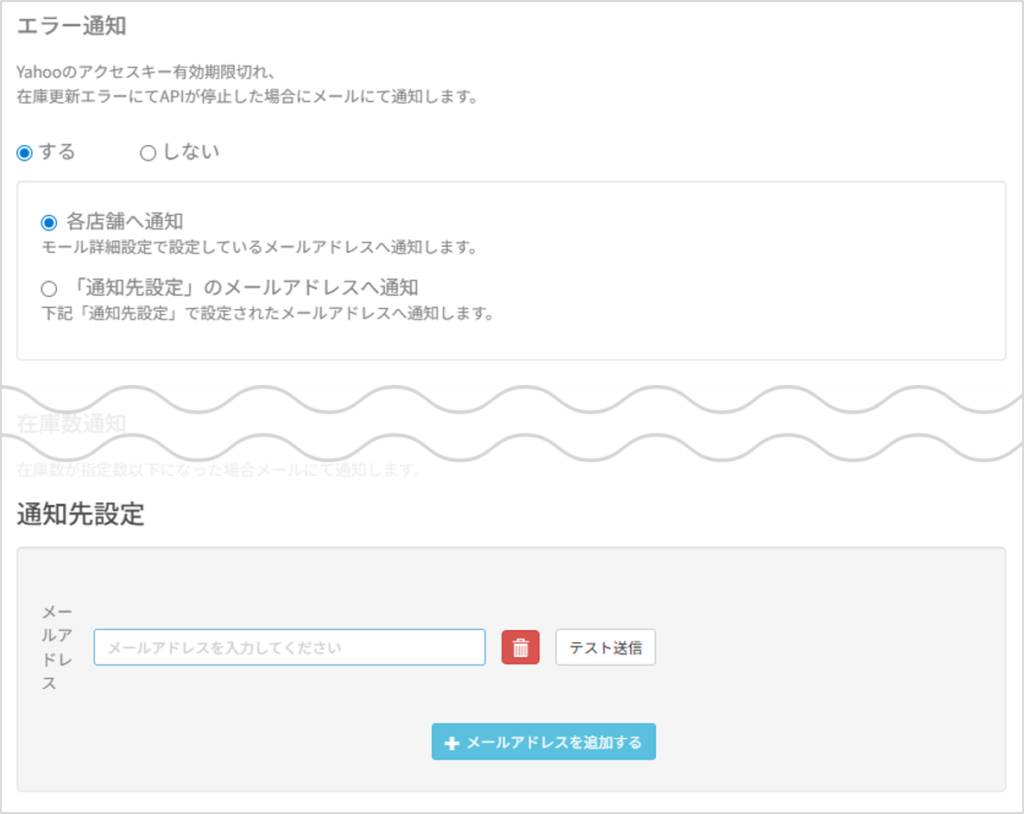This screenshot has width=1024, height=814.
Task: Focus the メールアドレス input field
Action: click(x=289, y=647)
